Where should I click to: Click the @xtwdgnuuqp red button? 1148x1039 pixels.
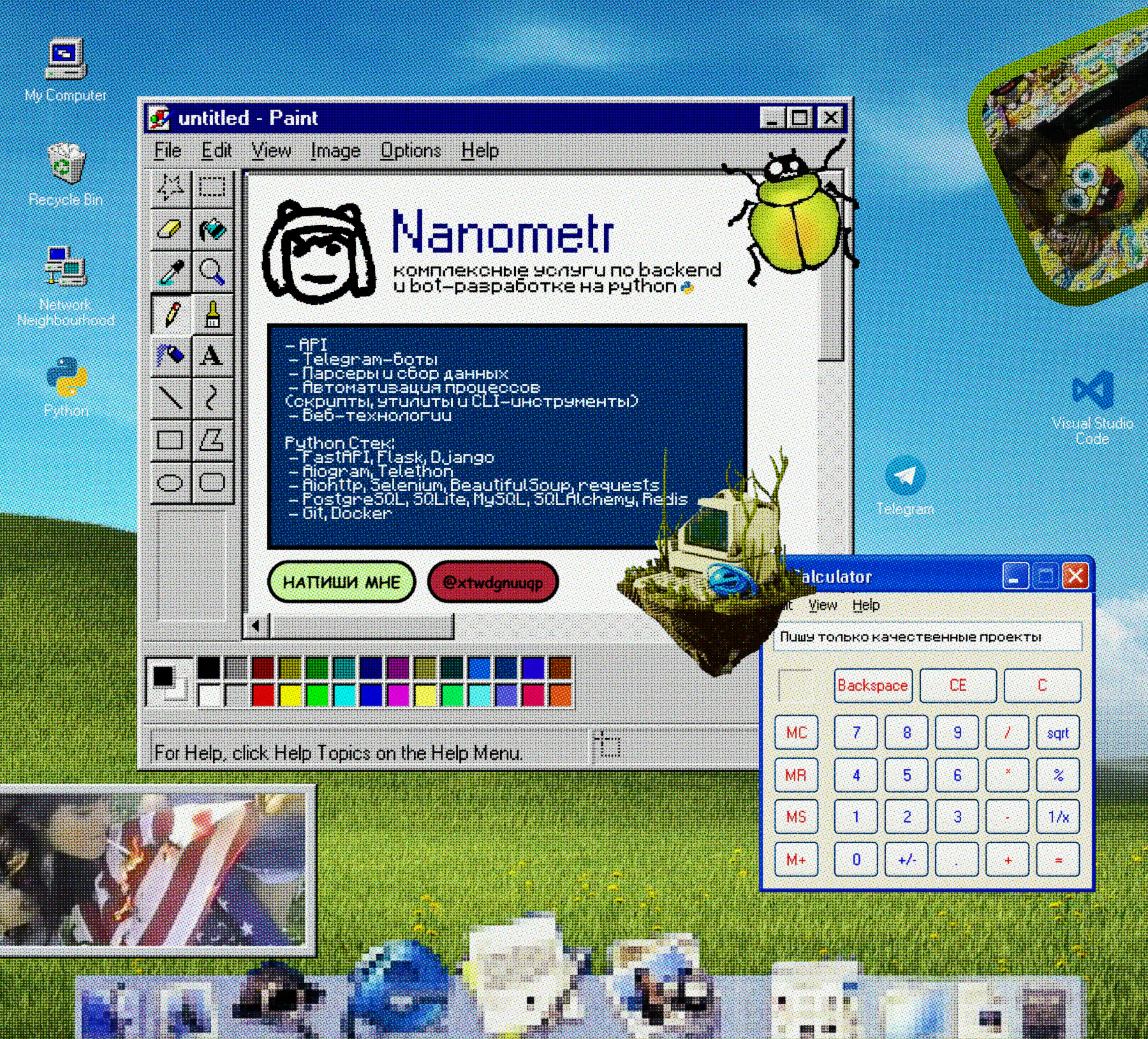coord(492,582)
